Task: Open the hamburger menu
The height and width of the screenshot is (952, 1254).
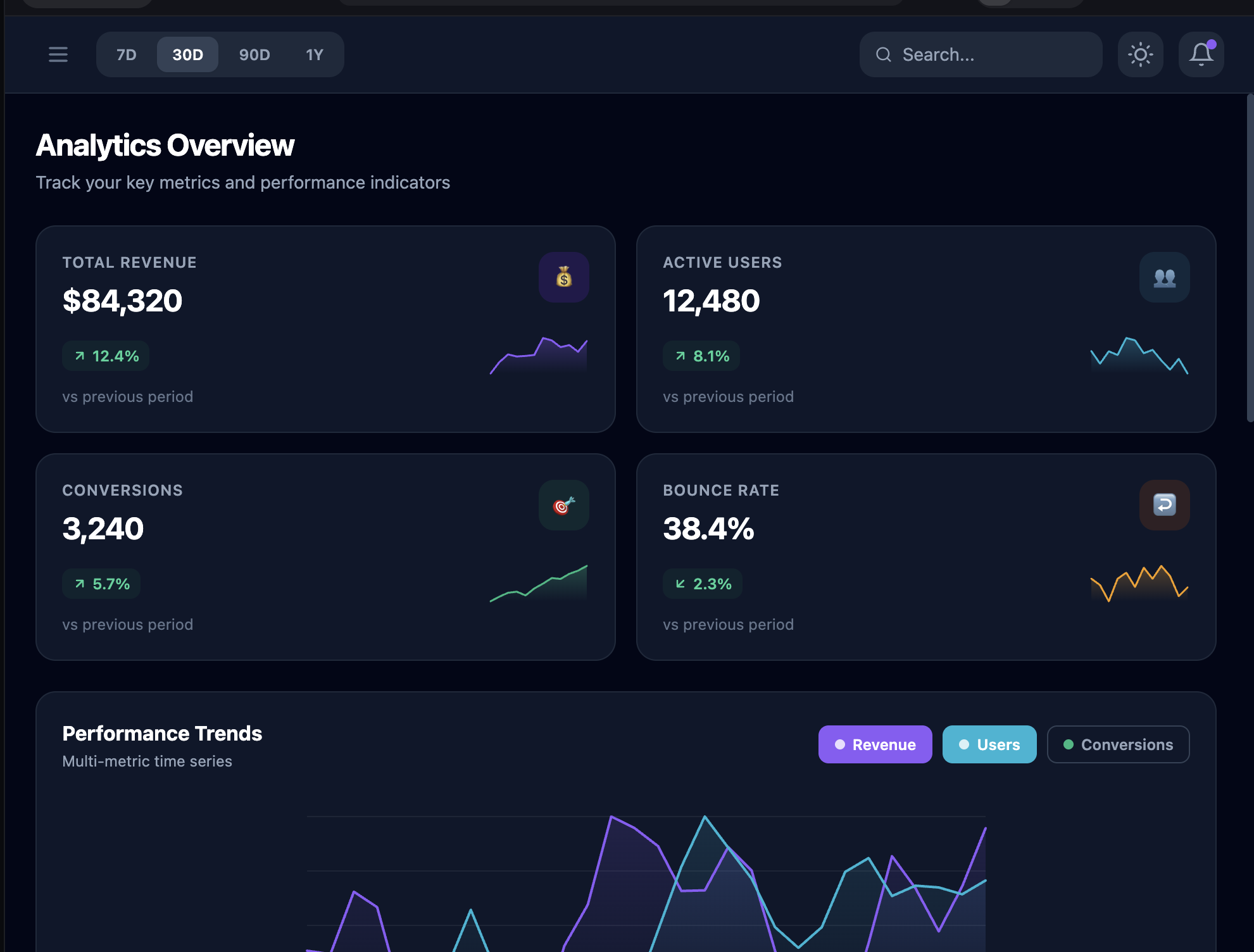Action: click(x=58, y=54)
